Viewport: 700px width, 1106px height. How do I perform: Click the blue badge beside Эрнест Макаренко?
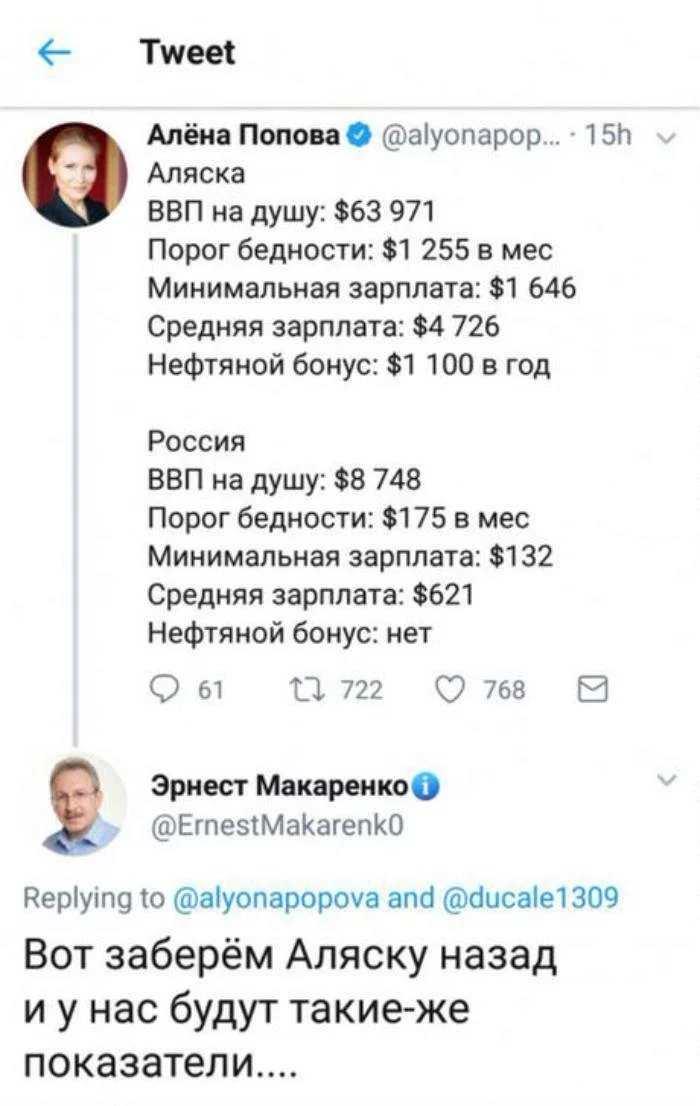pos(424,788)
